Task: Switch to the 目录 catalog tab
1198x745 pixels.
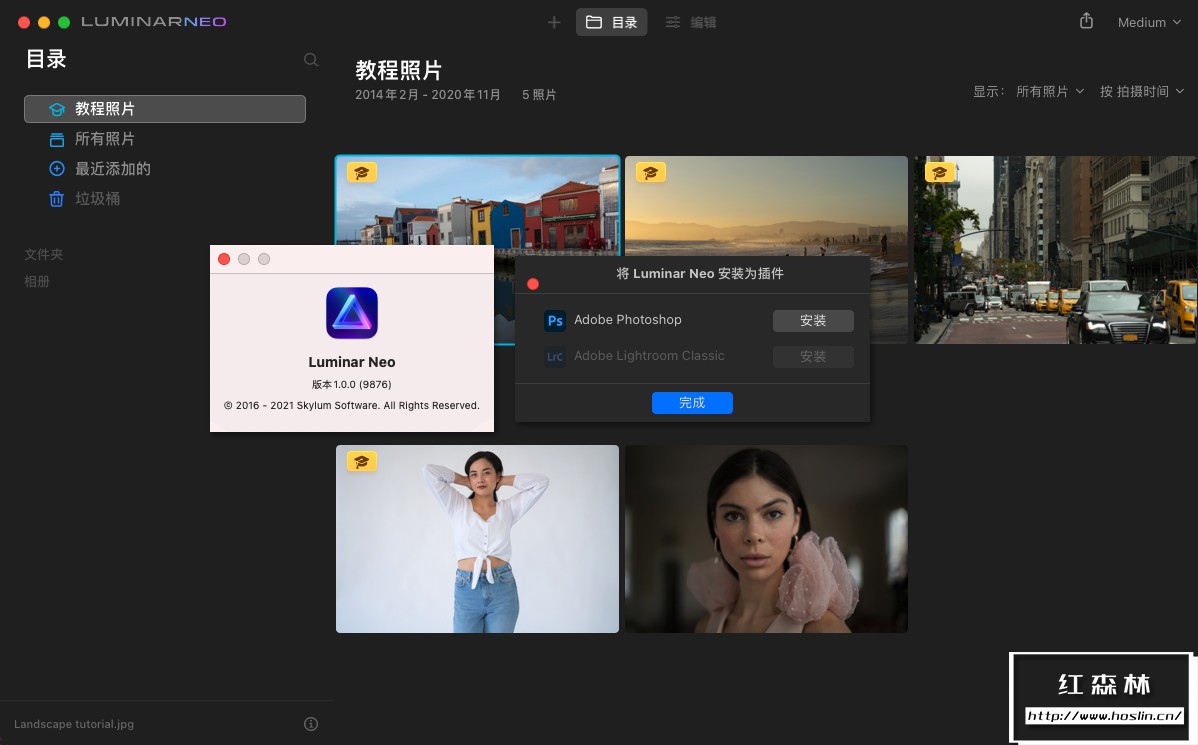Action: (611, 22)
